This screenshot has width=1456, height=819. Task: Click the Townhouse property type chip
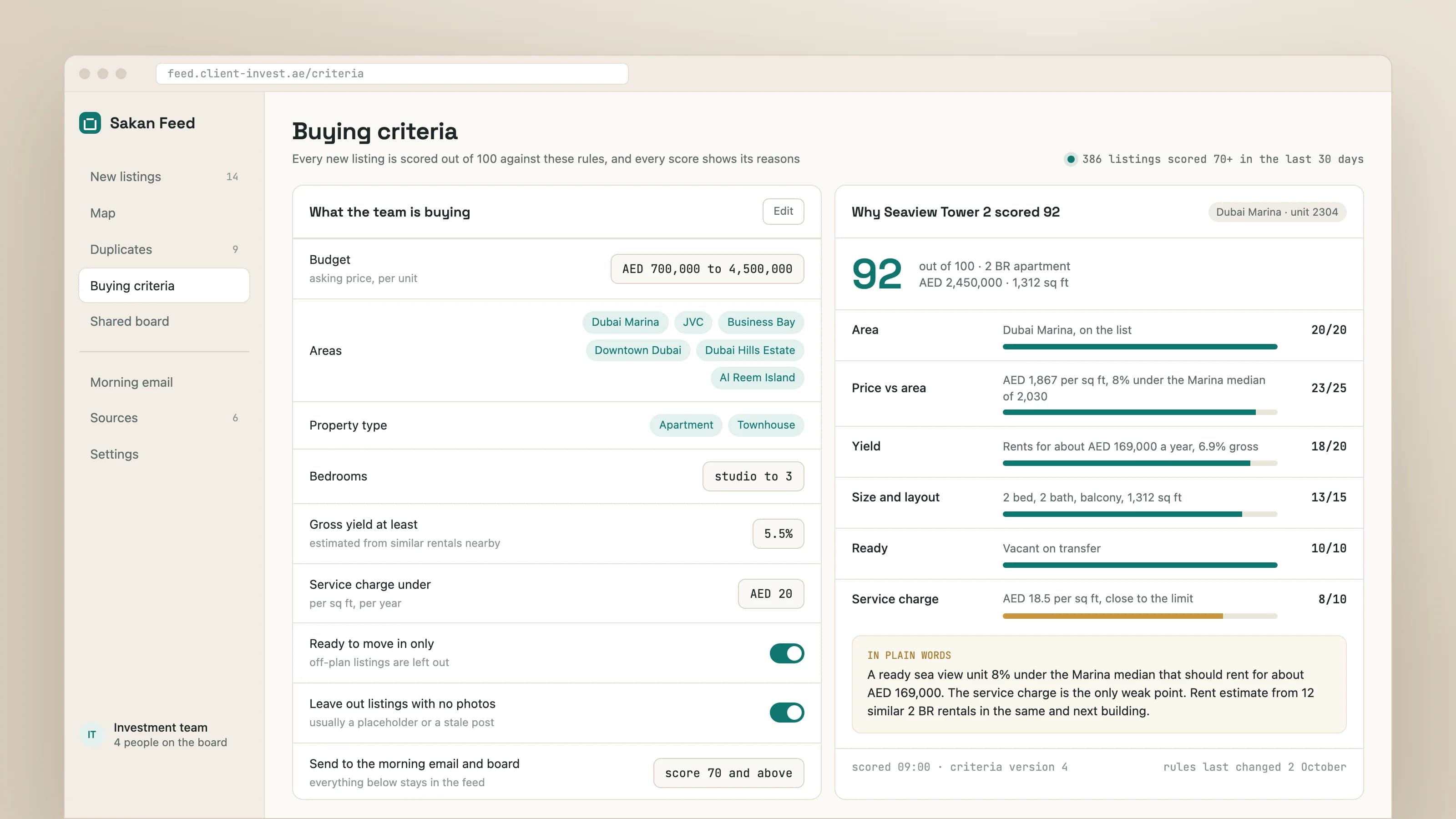[766, 425]
